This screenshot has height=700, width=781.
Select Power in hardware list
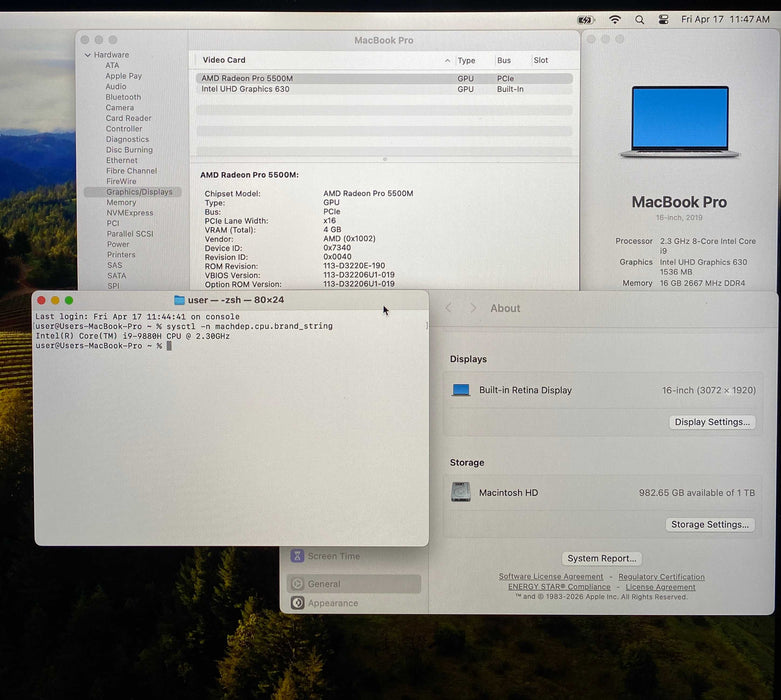(x=118, y=244)
